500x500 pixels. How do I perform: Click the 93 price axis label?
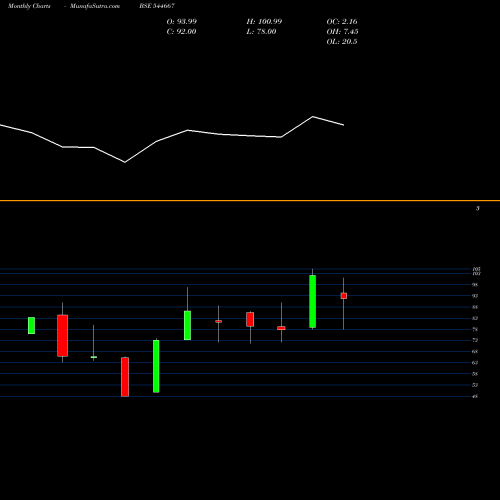coord(475,296)
